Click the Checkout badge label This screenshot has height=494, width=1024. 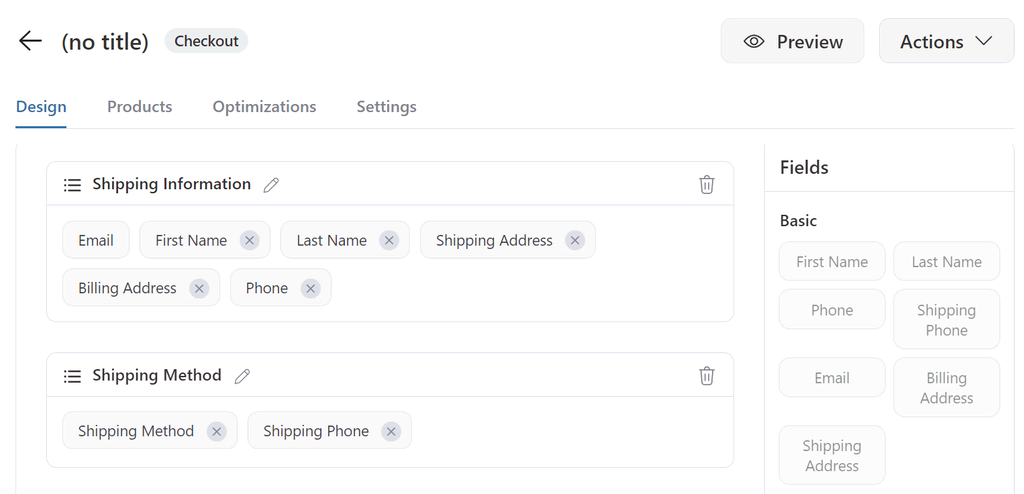[206, 41]
